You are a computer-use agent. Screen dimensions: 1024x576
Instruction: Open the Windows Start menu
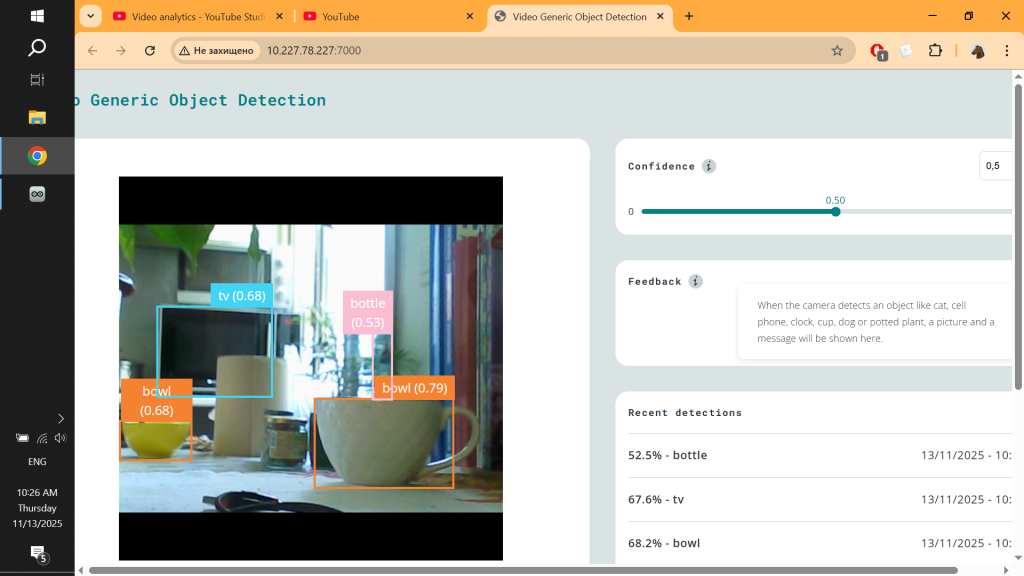37,16
